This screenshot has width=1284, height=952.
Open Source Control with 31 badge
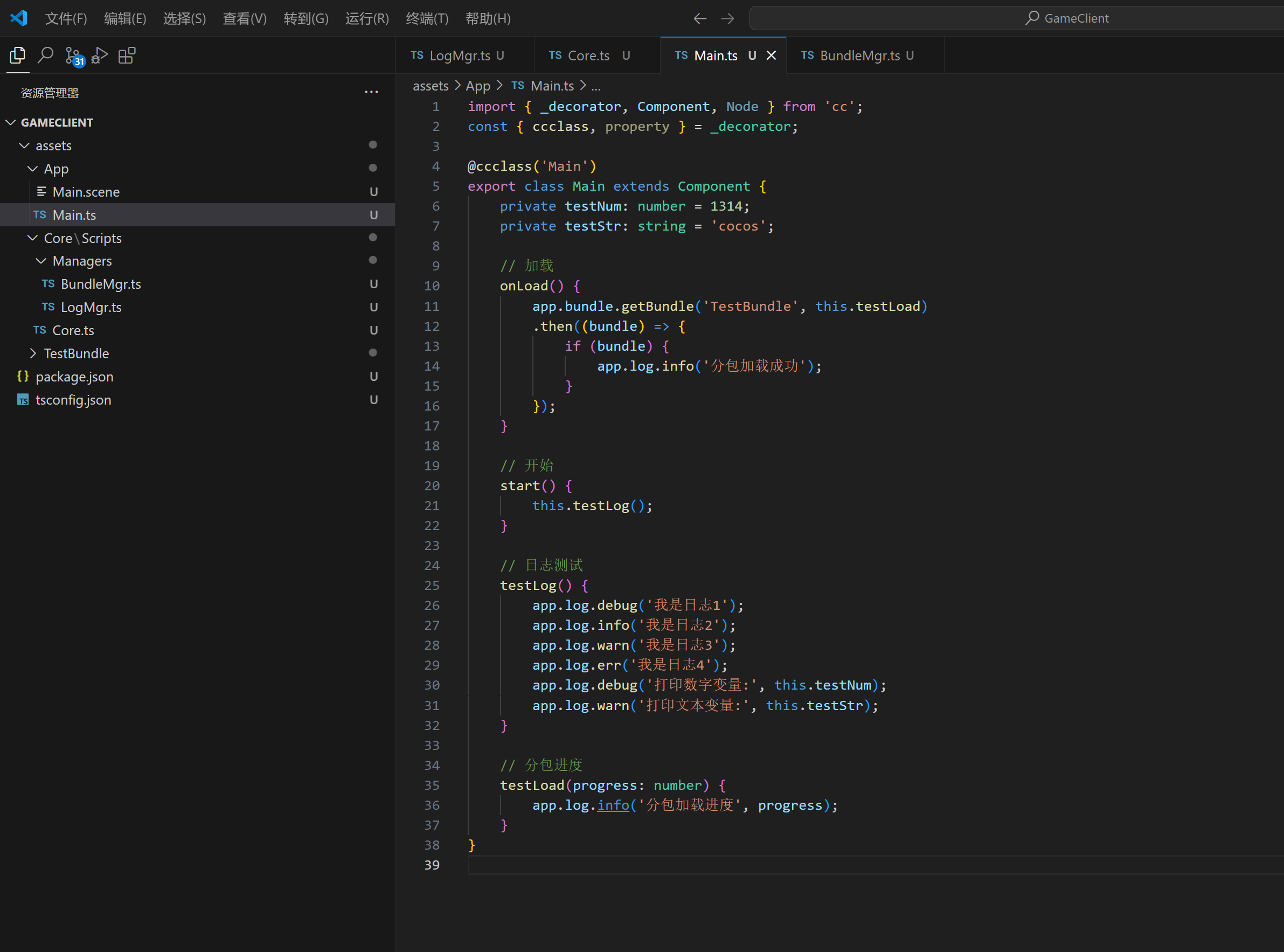73,56
